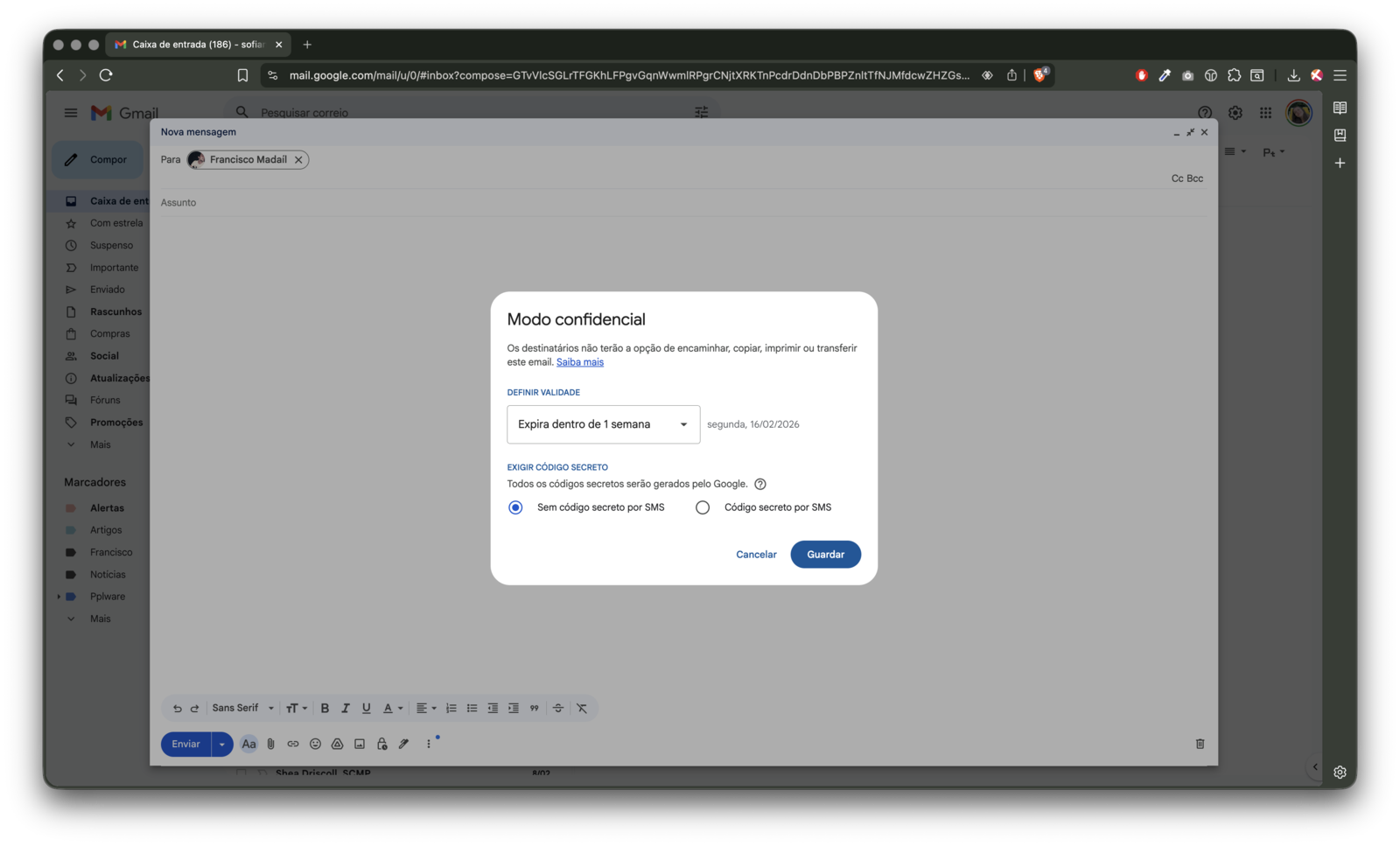1400x846 pixels.
Task: Toggle formatting options 'Aa' button
Action: pos(248,744)
